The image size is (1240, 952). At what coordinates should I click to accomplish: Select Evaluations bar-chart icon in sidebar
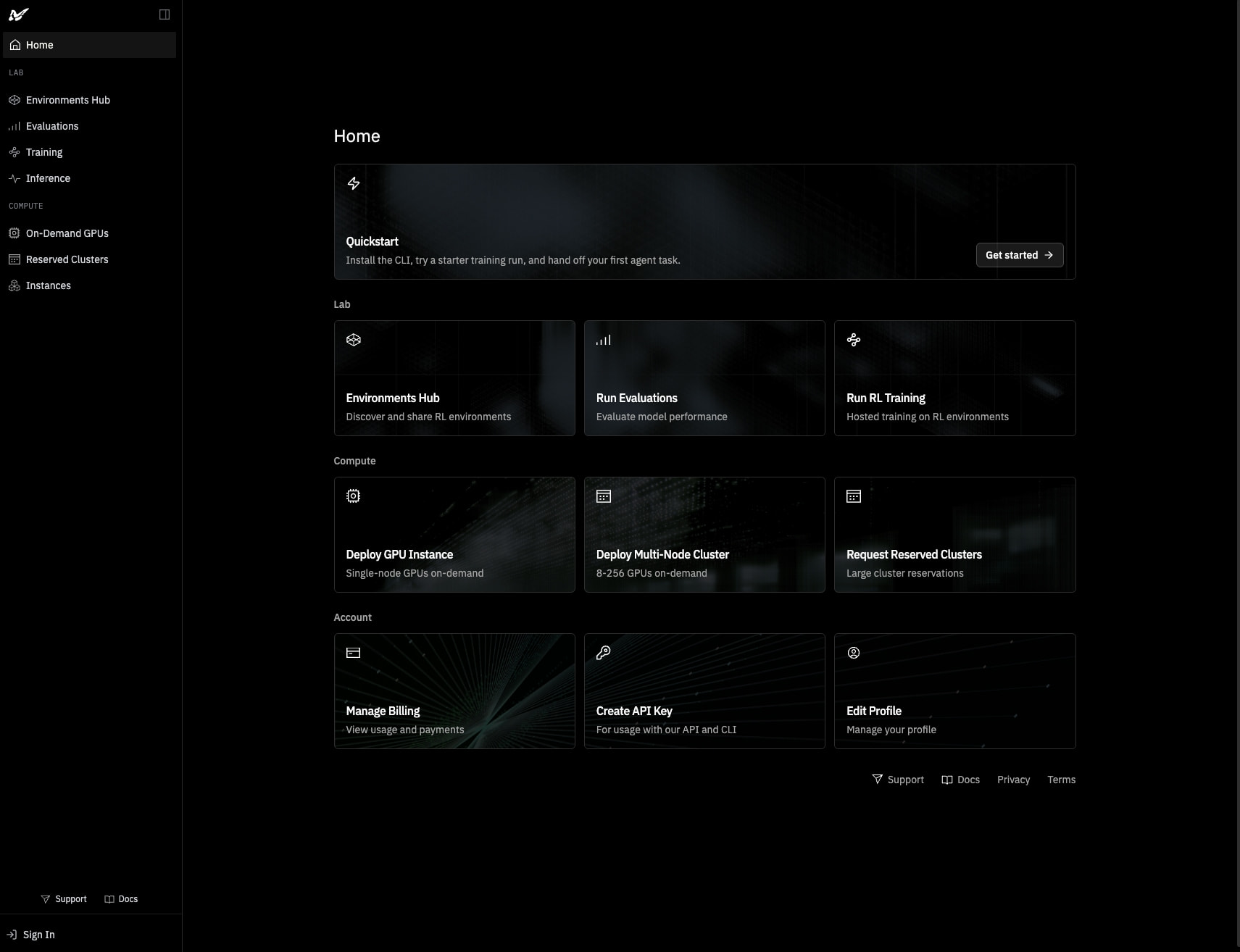click(14, 126)
